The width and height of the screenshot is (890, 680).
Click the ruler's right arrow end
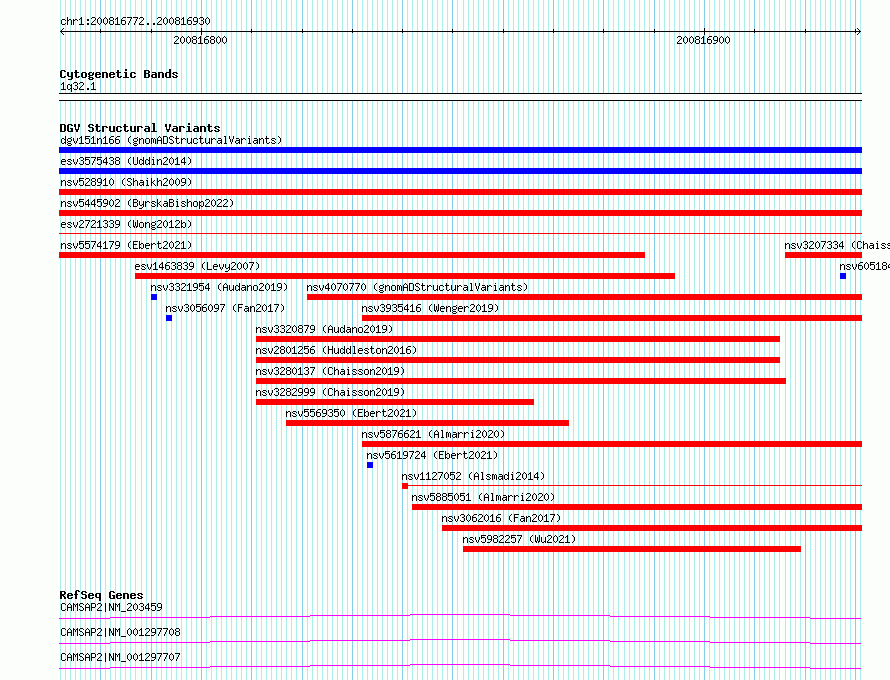pyautogui.click(x=859, y=32)
